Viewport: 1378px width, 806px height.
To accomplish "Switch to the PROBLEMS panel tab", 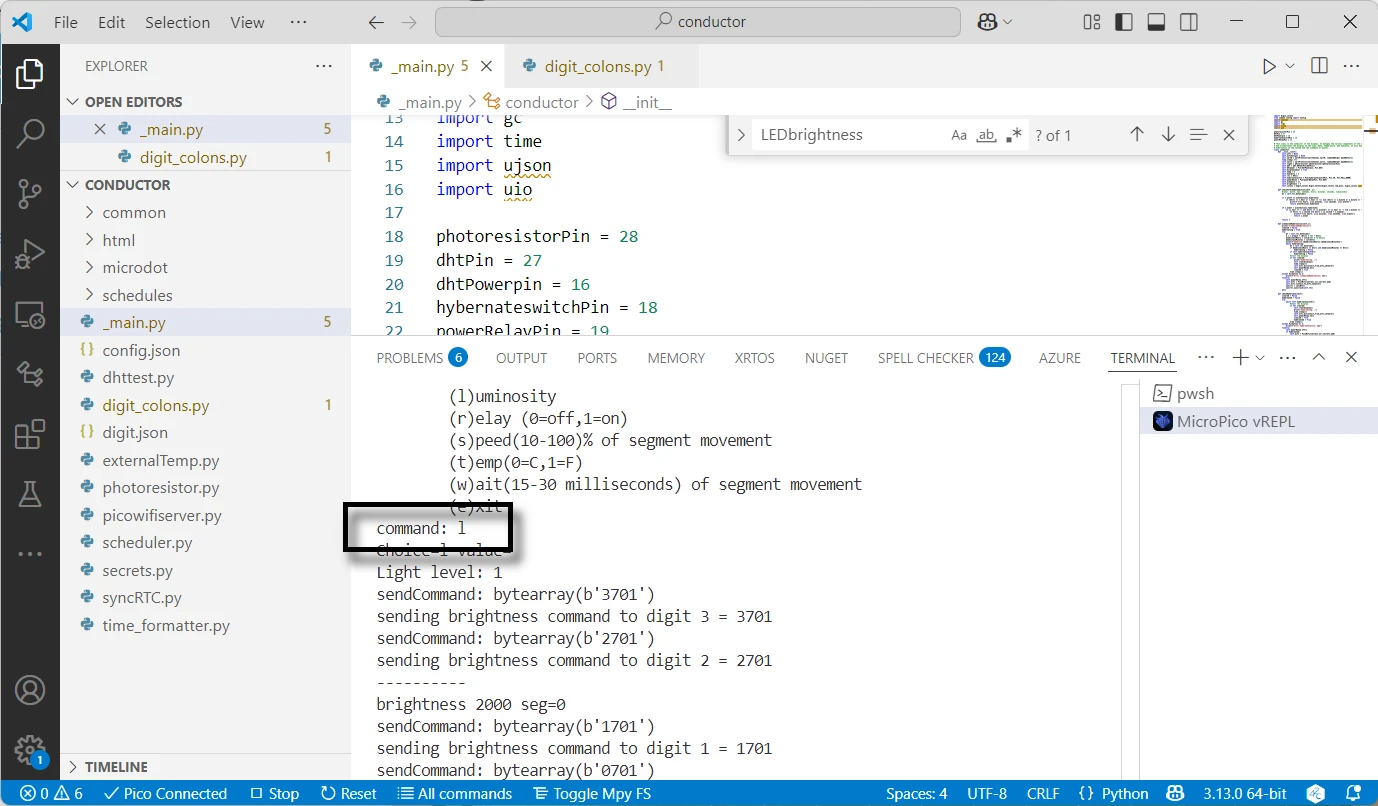I will (421, 358).
